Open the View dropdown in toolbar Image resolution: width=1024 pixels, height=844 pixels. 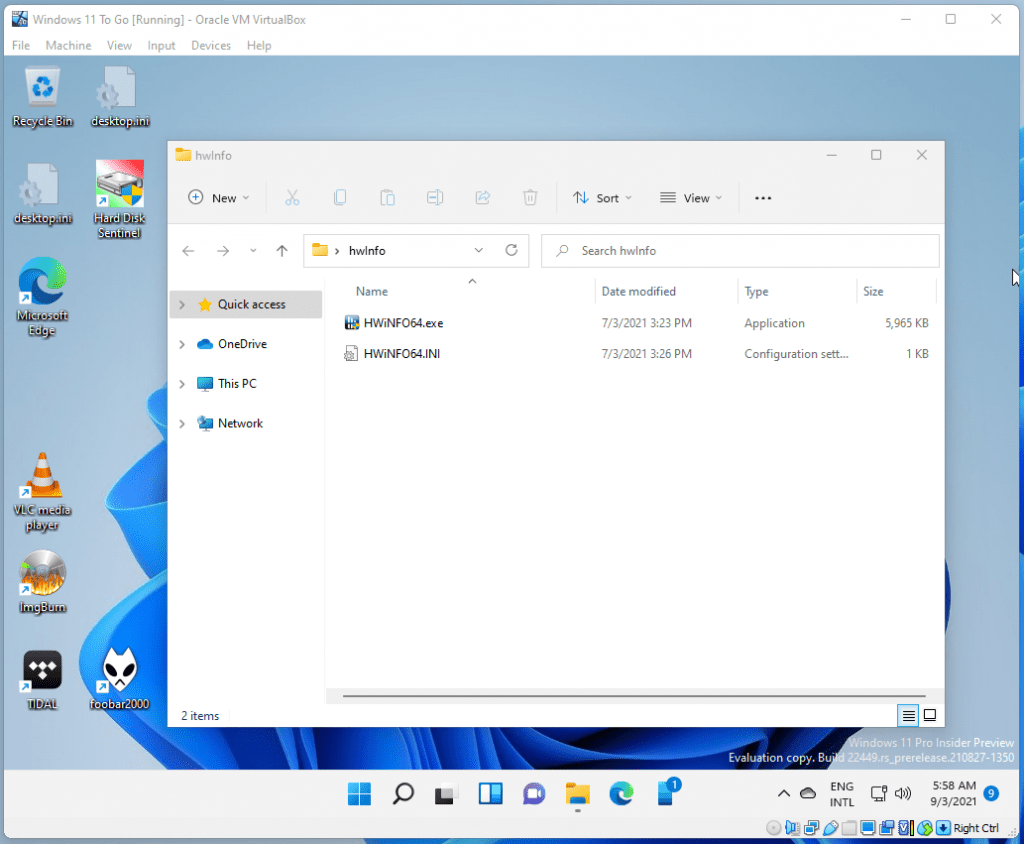click(691, 198)
